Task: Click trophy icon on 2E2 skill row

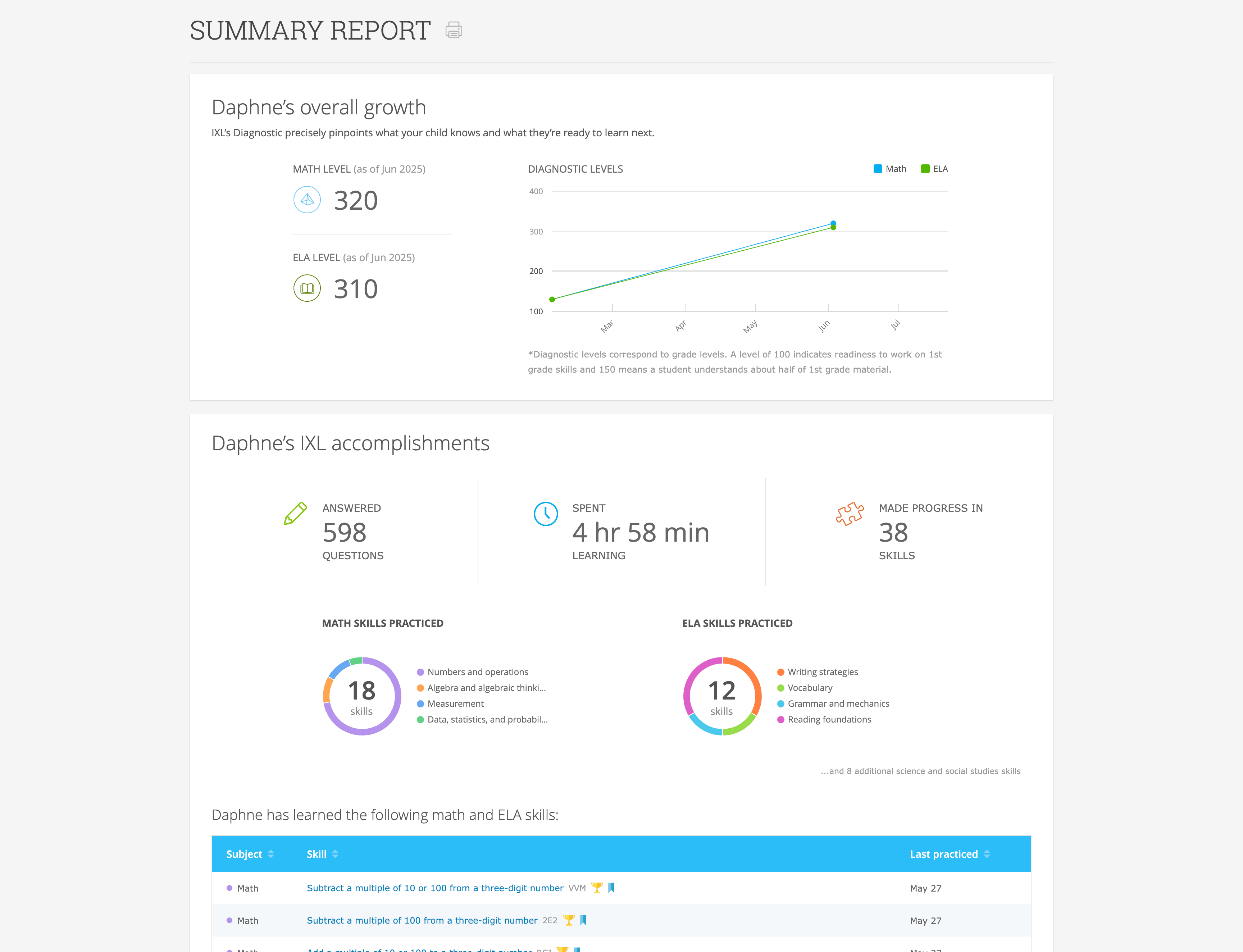Action: (569, 920)
